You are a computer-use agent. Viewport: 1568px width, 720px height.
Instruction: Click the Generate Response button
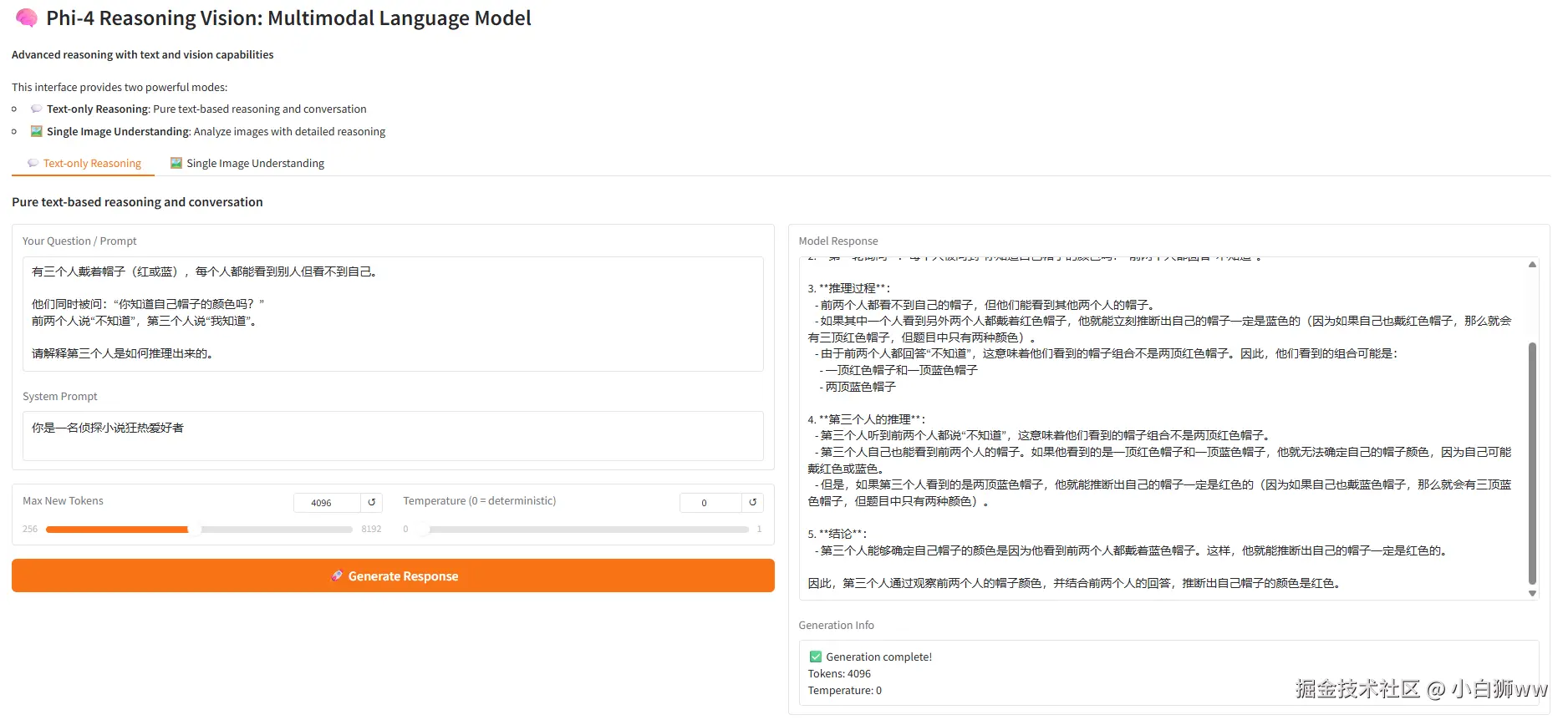393,575
